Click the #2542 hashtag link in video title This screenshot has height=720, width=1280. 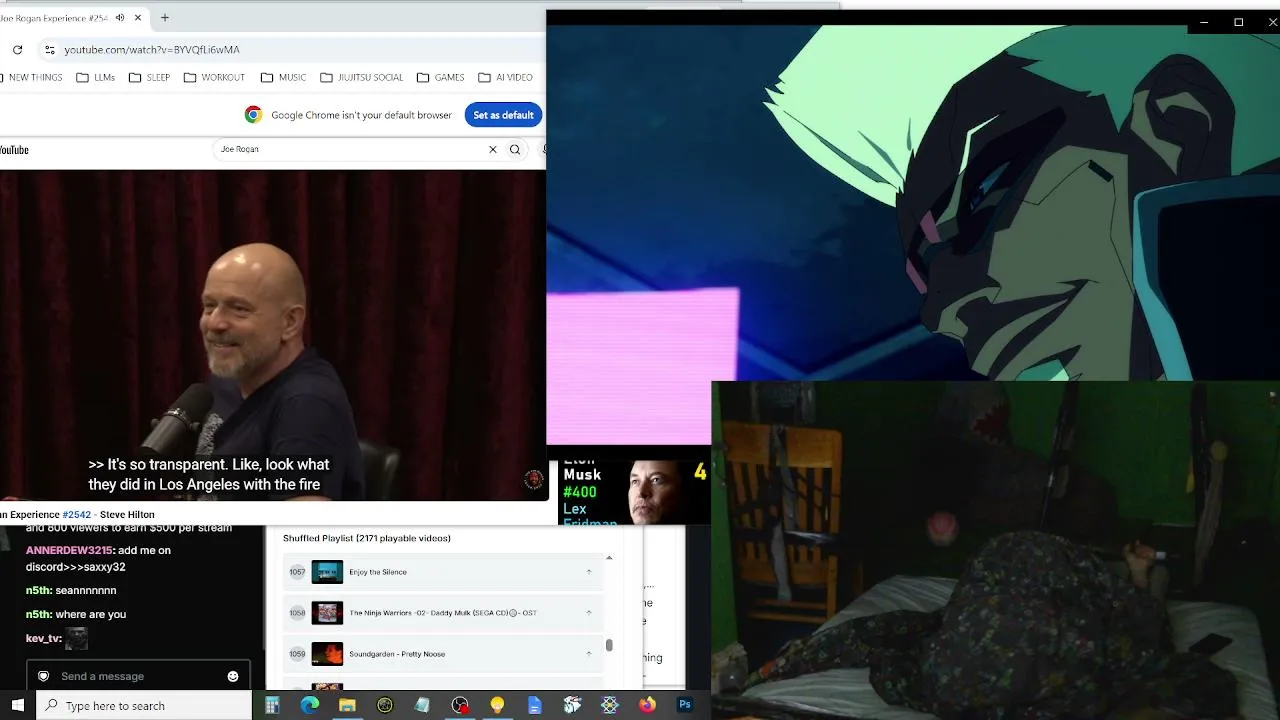click(x=76, y=514)
